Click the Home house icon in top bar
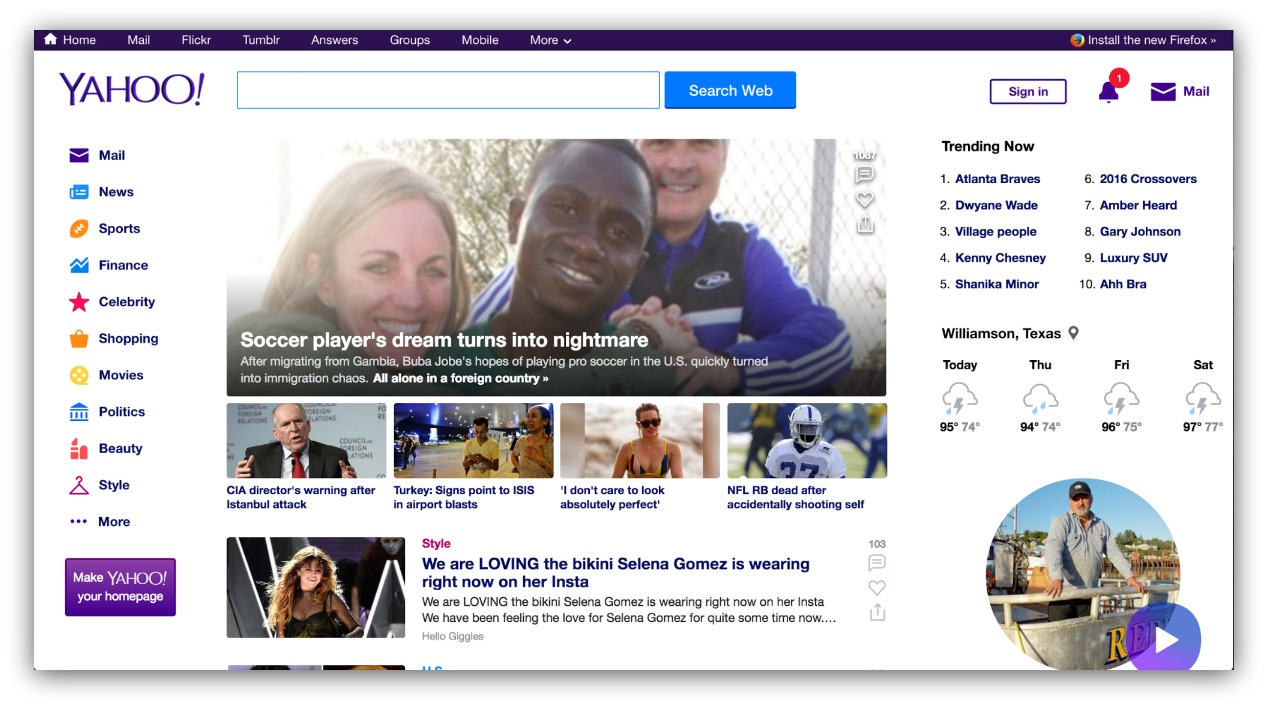The width and height of the screenshot is (1268, 708). 50,40
